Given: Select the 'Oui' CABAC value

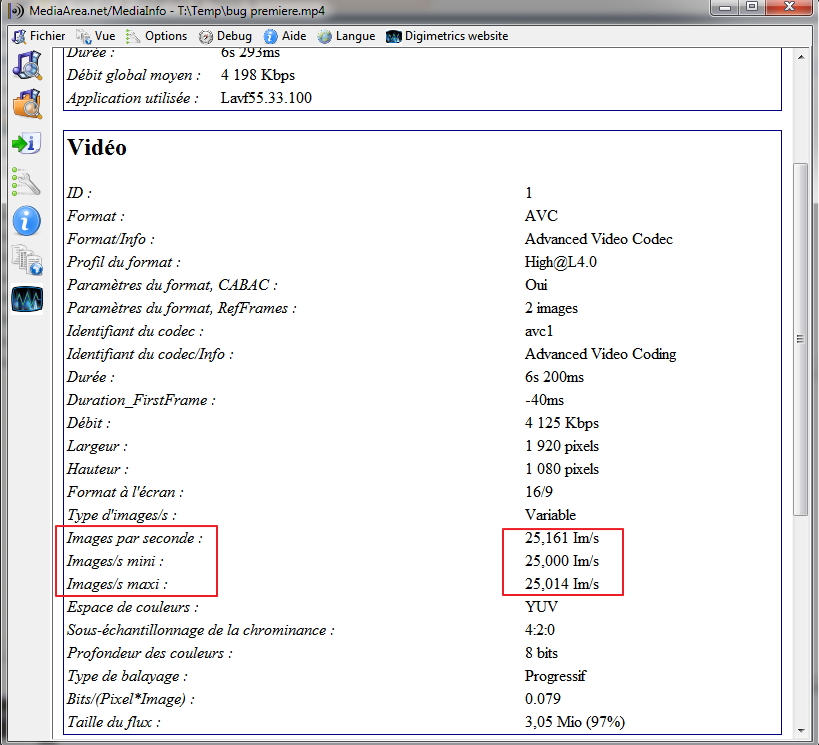Looking at the screenshot, I should coord(536,285).
